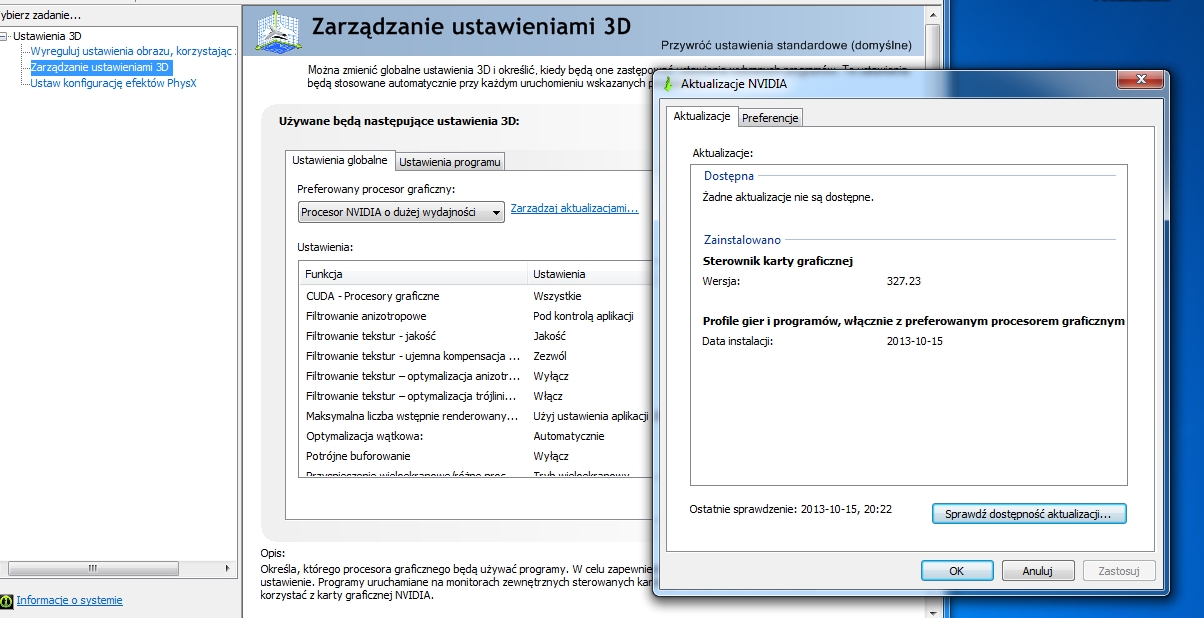
Task: Open the Aktualizacje tab in update dialog
Action: (702, 116)
